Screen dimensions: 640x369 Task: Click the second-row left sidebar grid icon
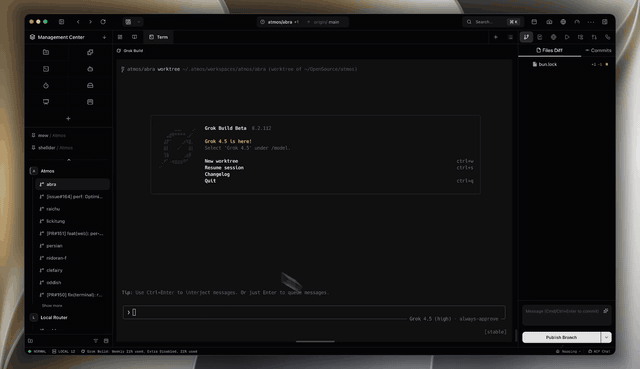(x=46, y=69)
